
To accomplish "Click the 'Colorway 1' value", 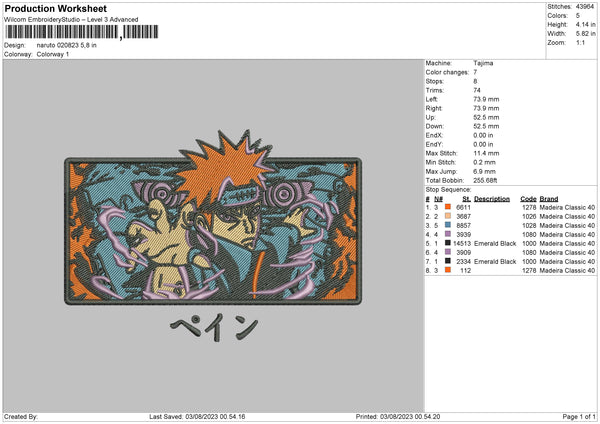I will [x=53, y=54].
